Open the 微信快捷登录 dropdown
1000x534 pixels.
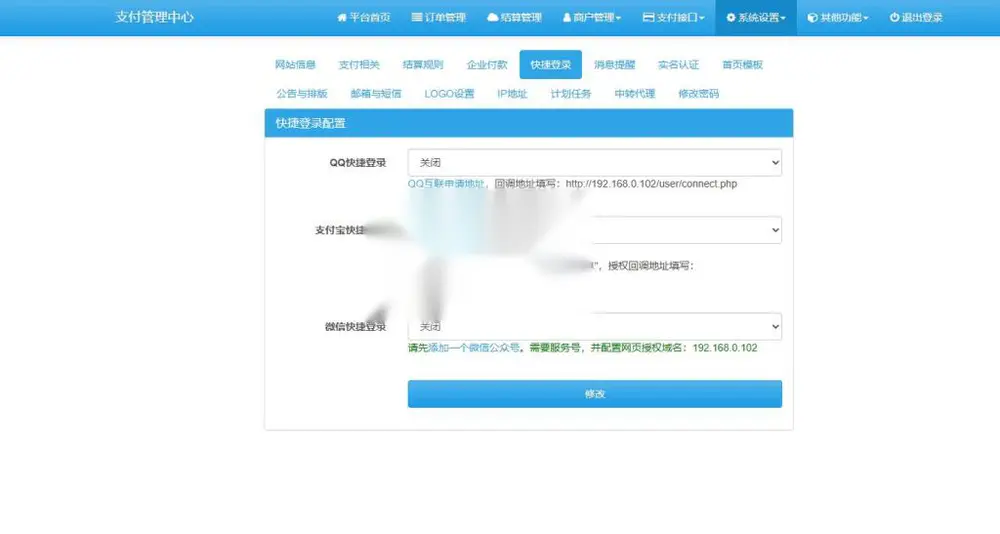594,326
